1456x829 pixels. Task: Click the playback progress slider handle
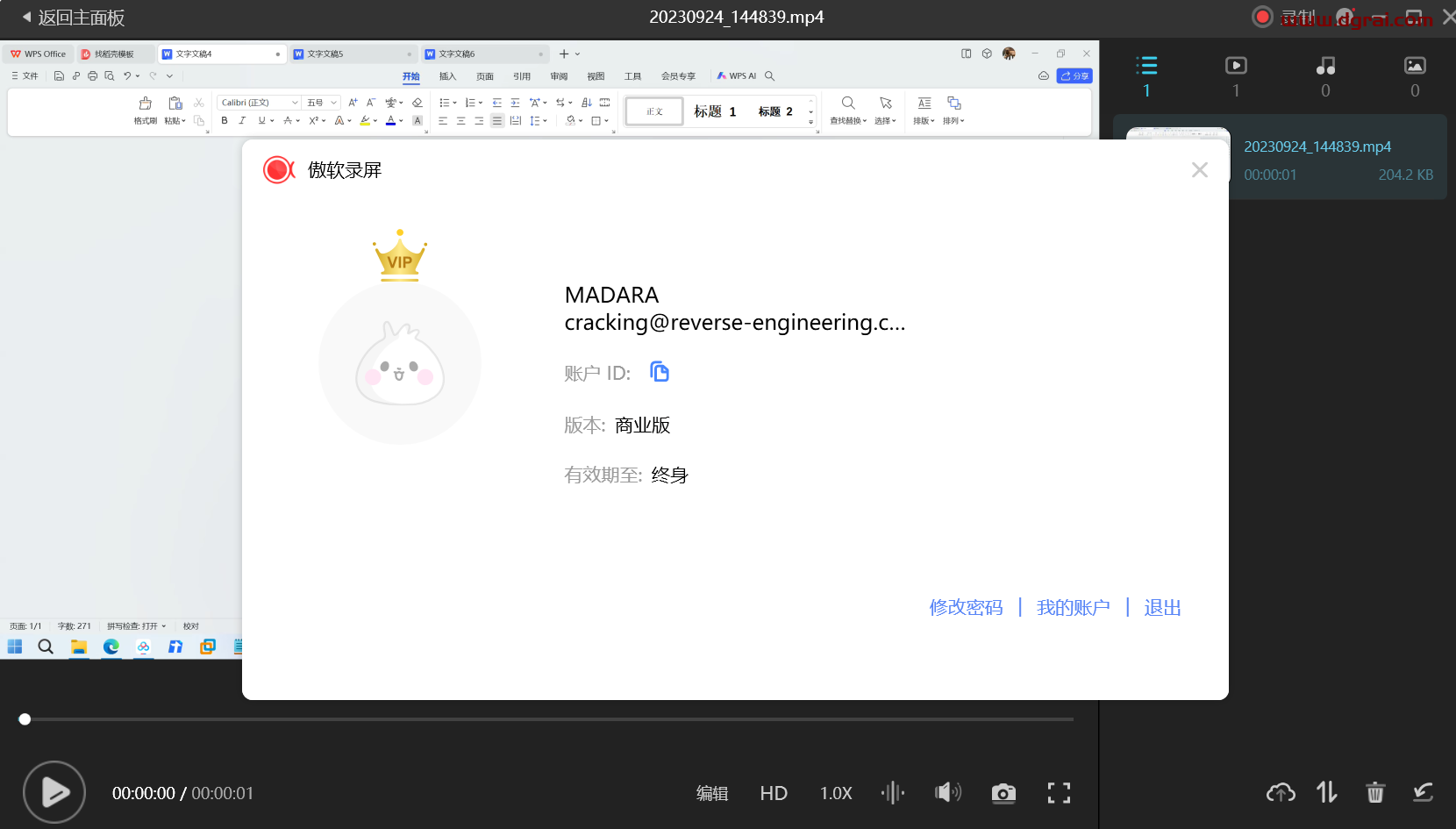[x=25, y=719]
